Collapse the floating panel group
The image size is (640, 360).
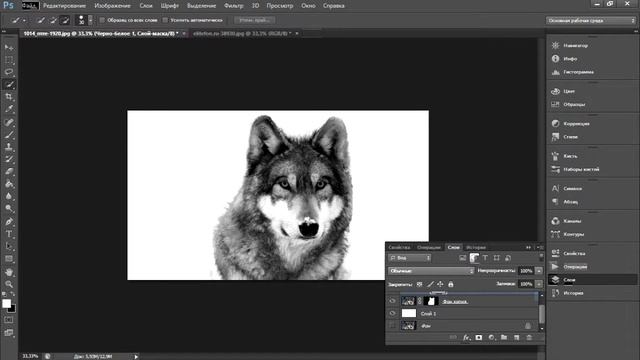pyautogui.click(x=529, y=247)
